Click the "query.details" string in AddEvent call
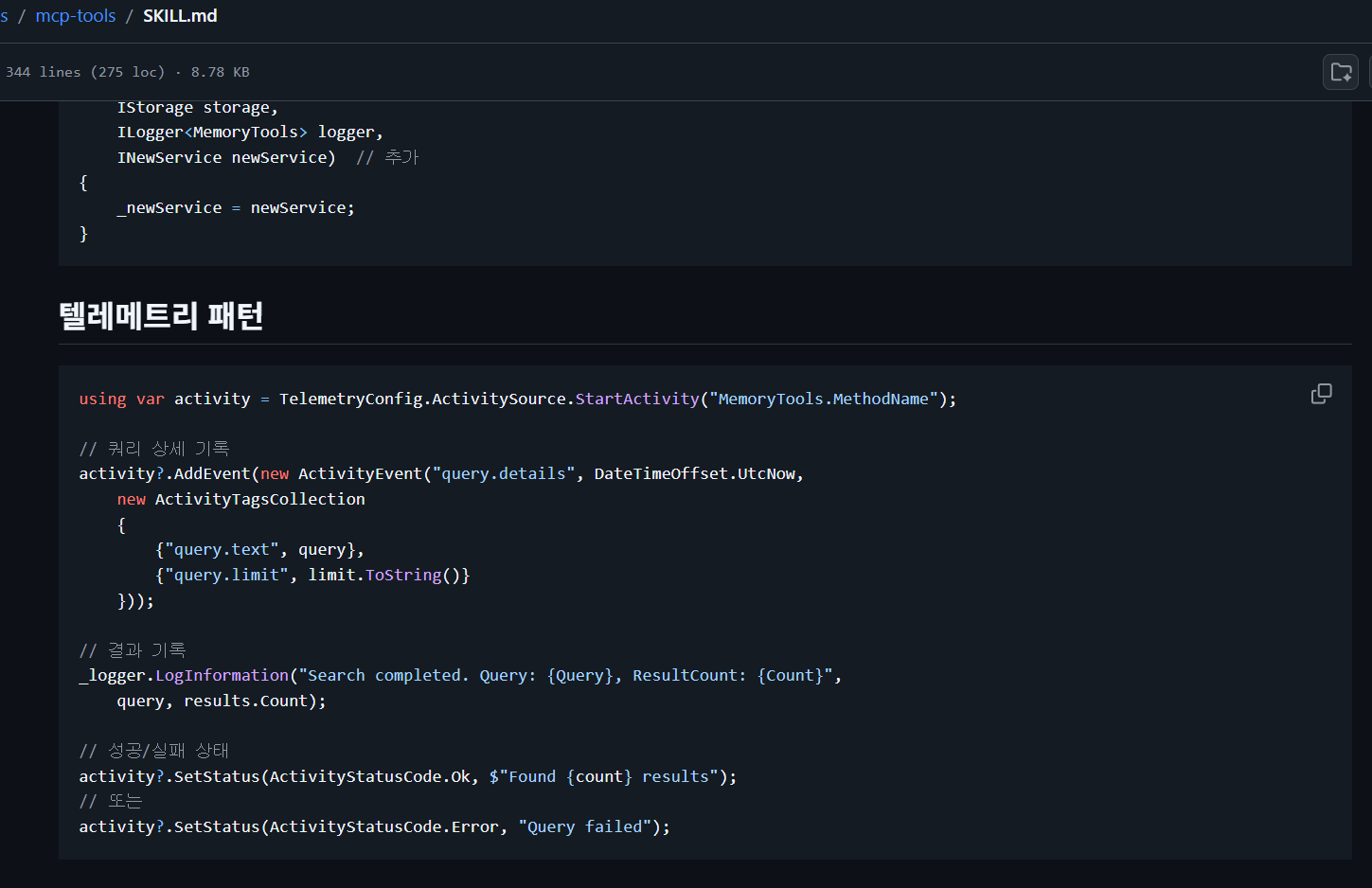The height and width of the screenshot is (888, 1372). coord(503,473)
